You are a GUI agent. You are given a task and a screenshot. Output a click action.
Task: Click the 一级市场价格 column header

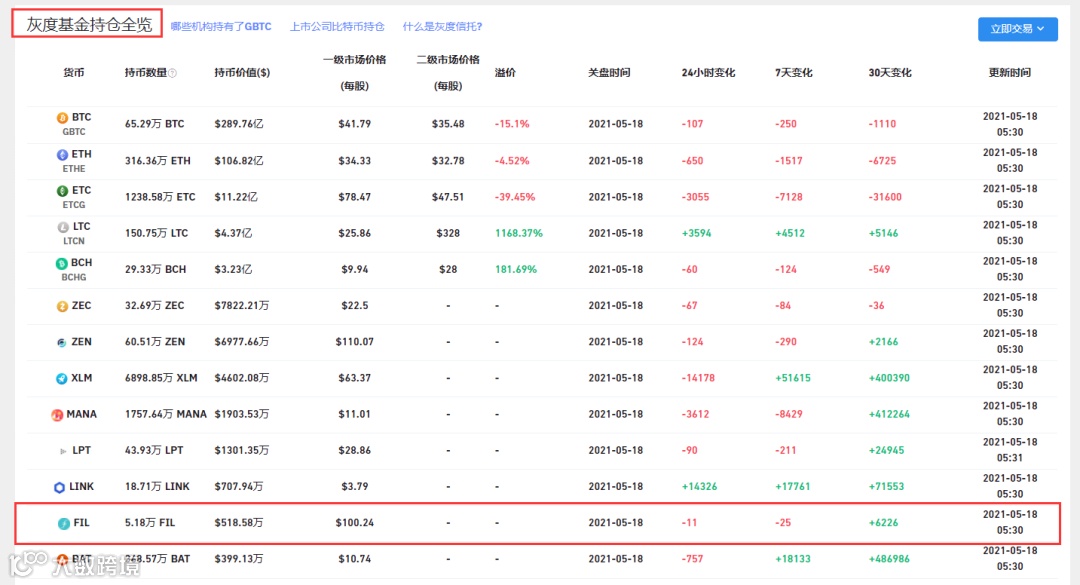click(355, 60)
